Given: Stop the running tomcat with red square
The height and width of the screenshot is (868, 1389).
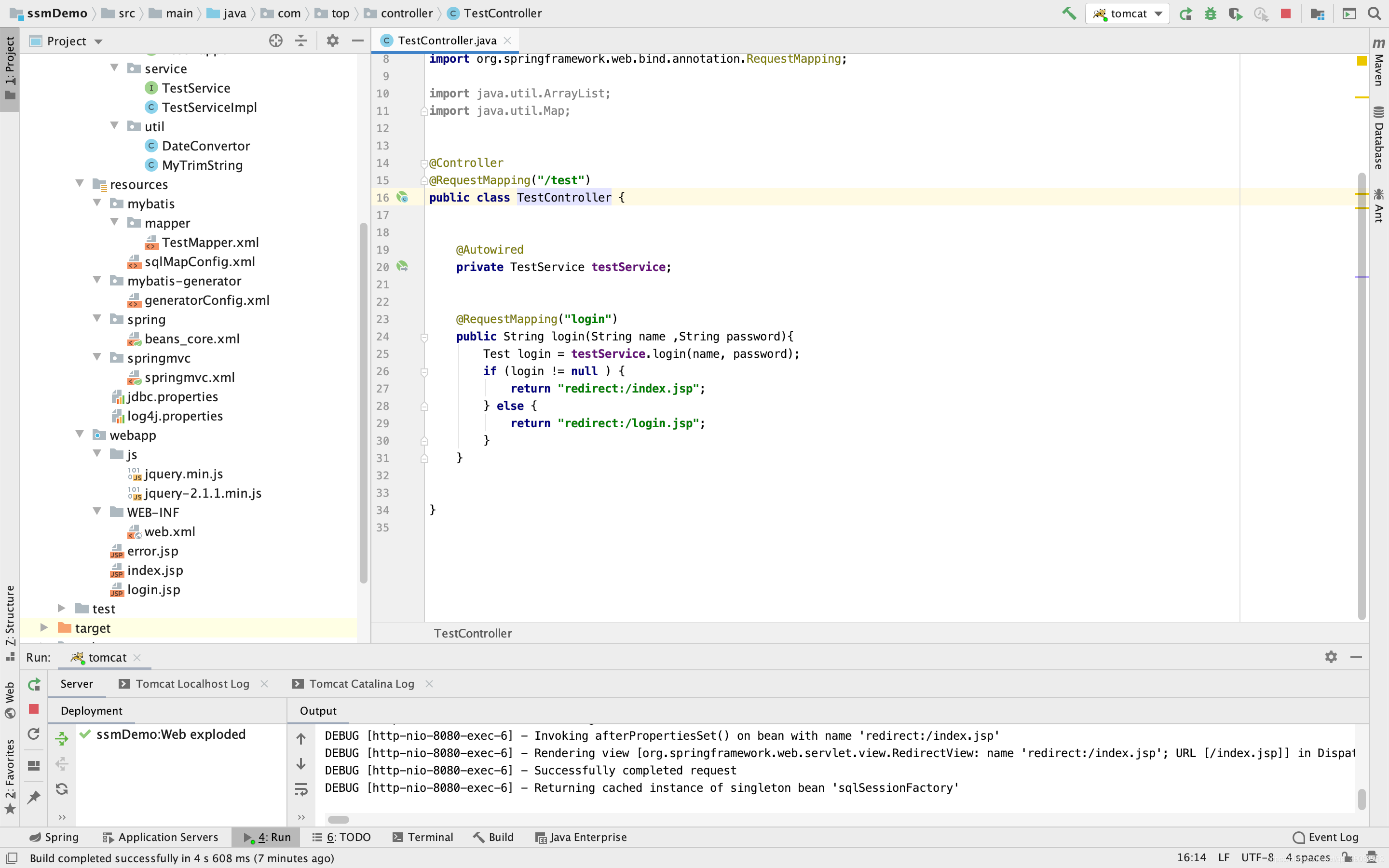Looking at the screenshot, I should pos(1285,13).
